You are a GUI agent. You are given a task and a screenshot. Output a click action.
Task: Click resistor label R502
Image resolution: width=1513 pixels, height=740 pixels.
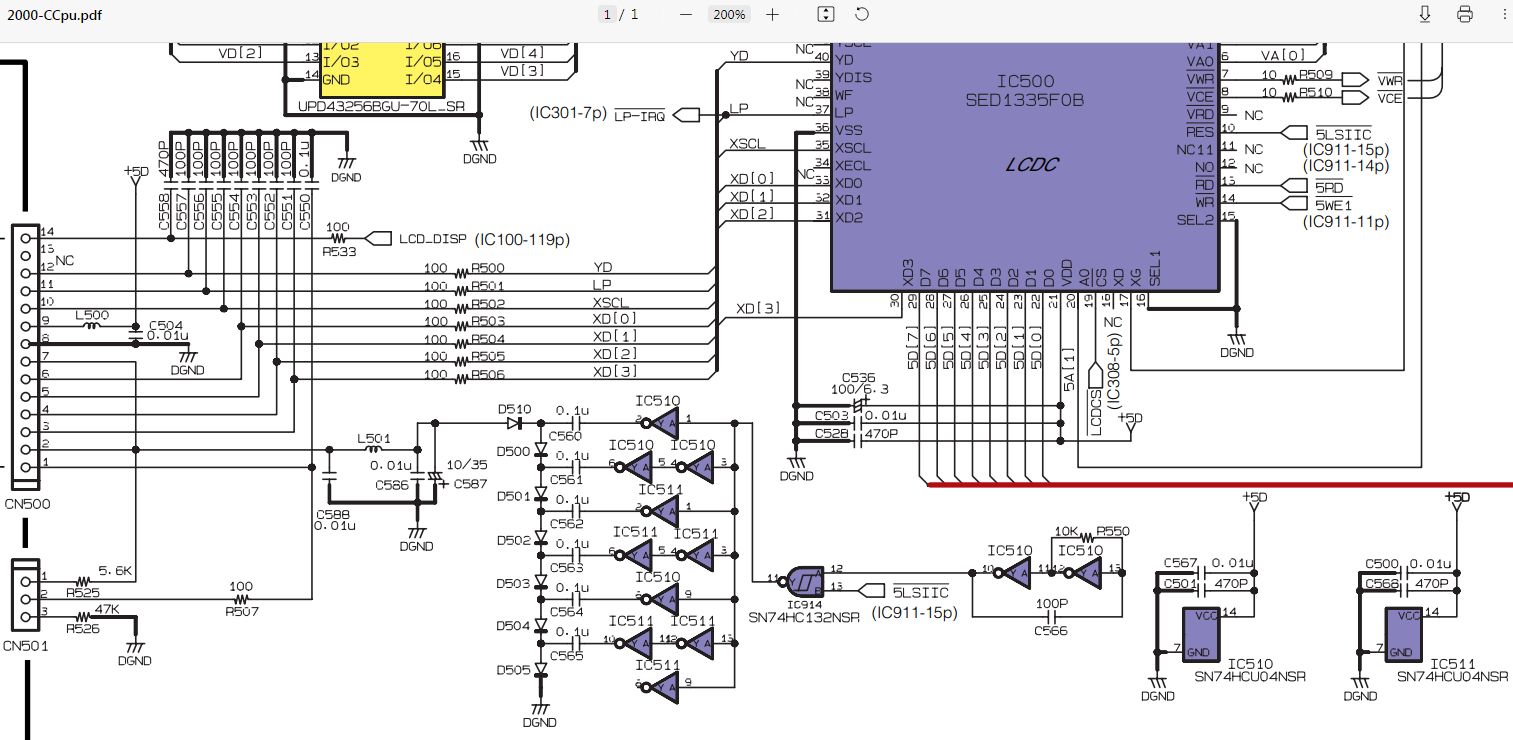click(x=487, y=303)
